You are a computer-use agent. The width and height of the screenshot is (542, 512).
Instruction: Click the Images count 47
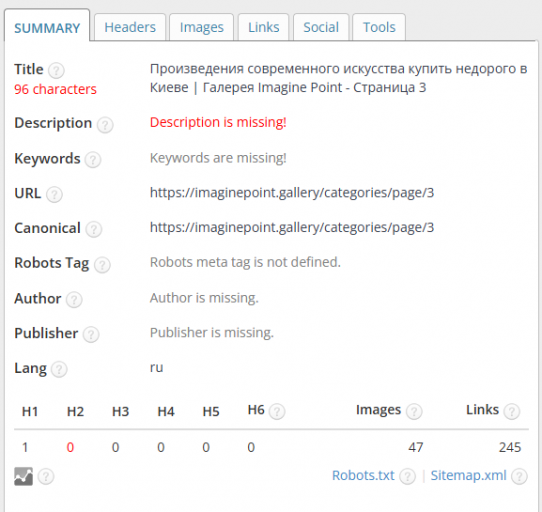tap(415, 447)
